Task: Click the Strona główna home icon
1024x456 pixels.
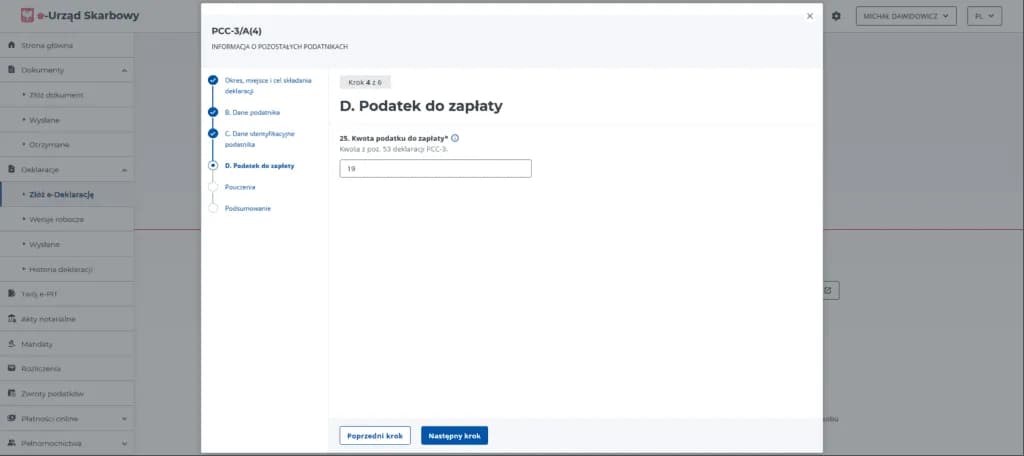Action: (x=12, y=45)
